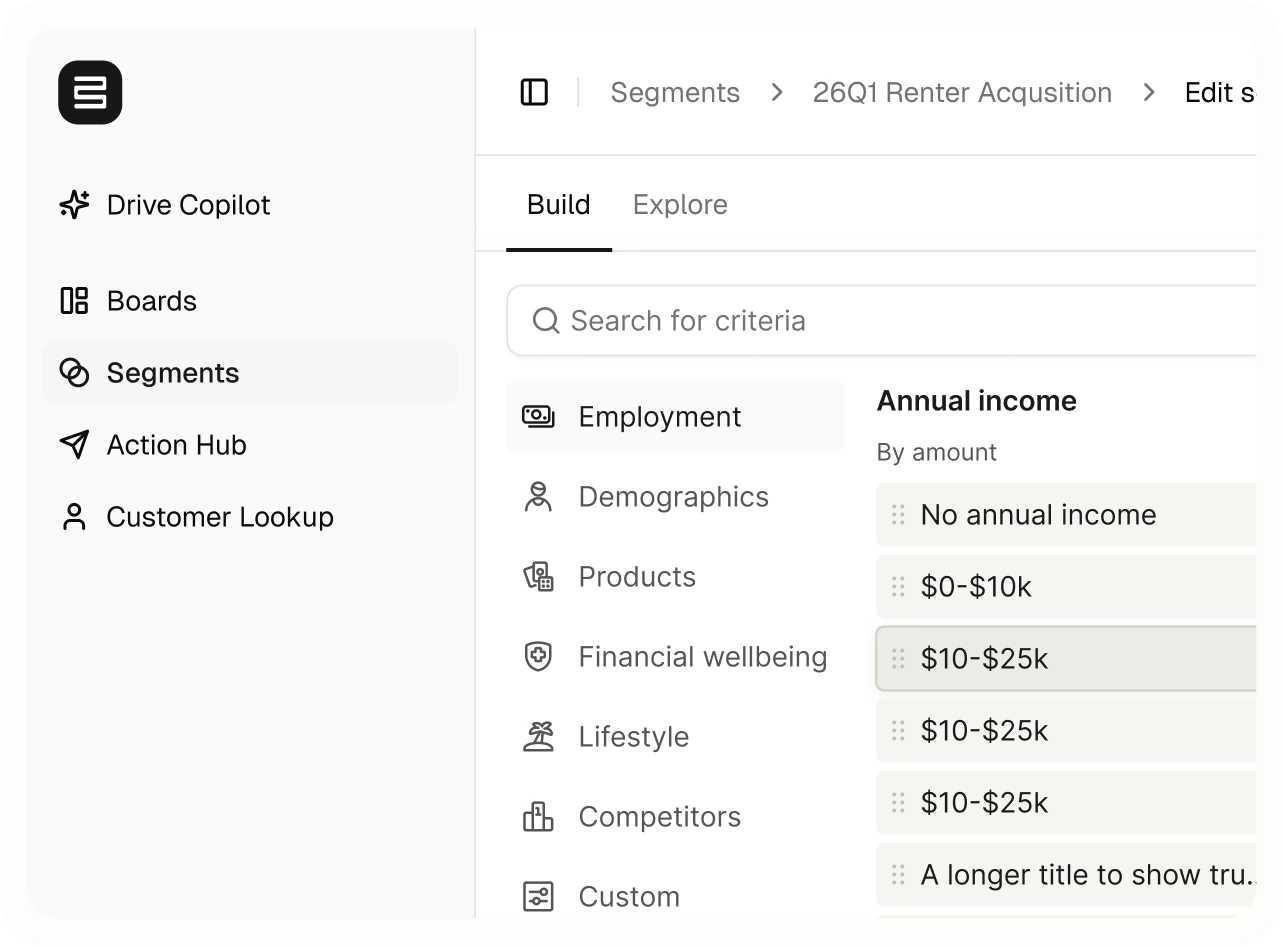Open 26Q1 Renter Acqusition breadcrumb

pyautogui.click(x=962, y=93)
